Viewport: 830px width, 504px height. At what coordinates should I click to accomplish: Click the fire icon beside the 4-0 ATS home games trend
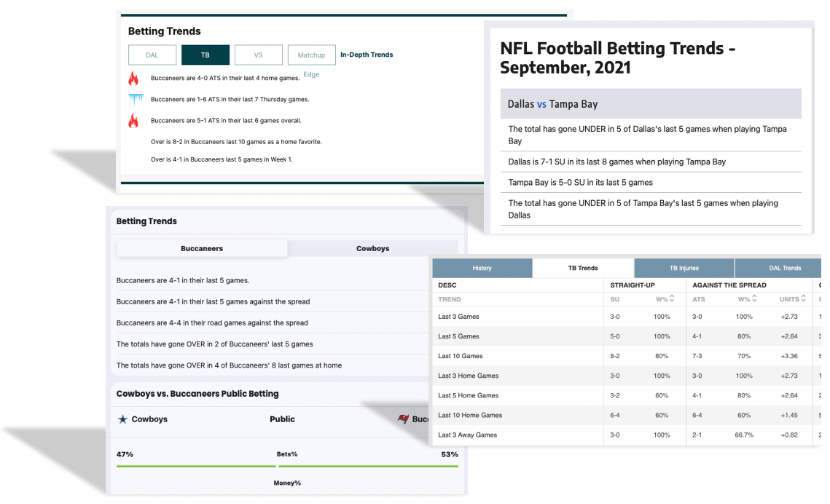coord(134,78)
